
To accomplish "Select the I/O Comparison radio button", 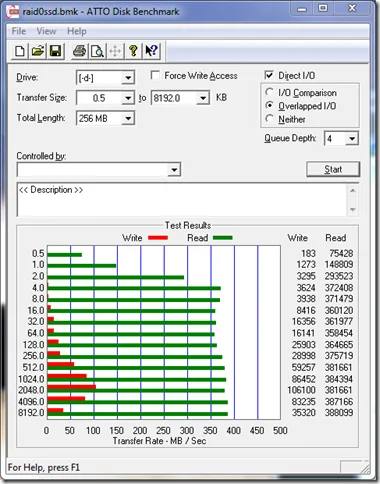I will [x=269, y=92].
